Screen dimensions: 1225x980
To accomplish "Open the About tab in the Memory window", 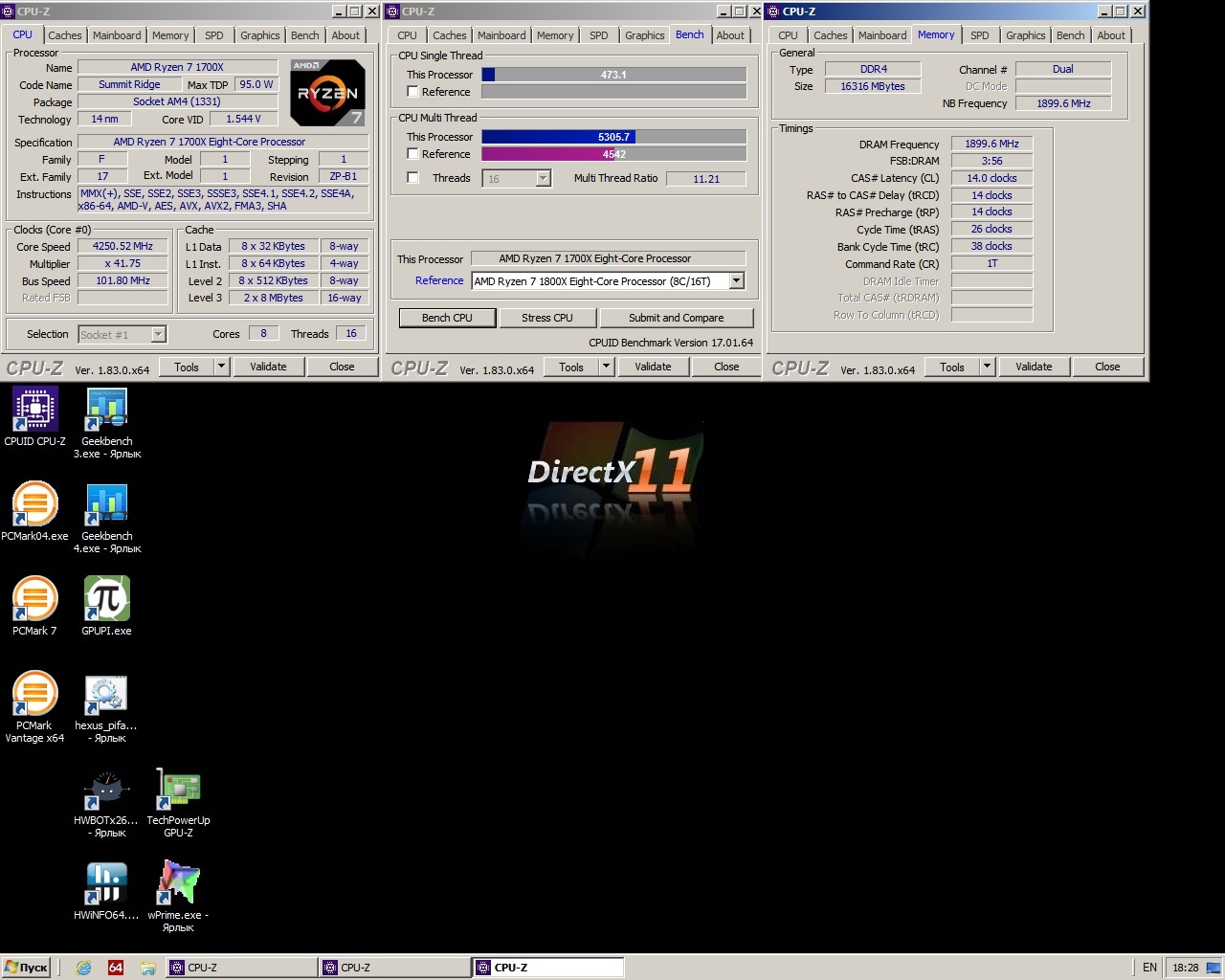I will [x=1111, y=35].
